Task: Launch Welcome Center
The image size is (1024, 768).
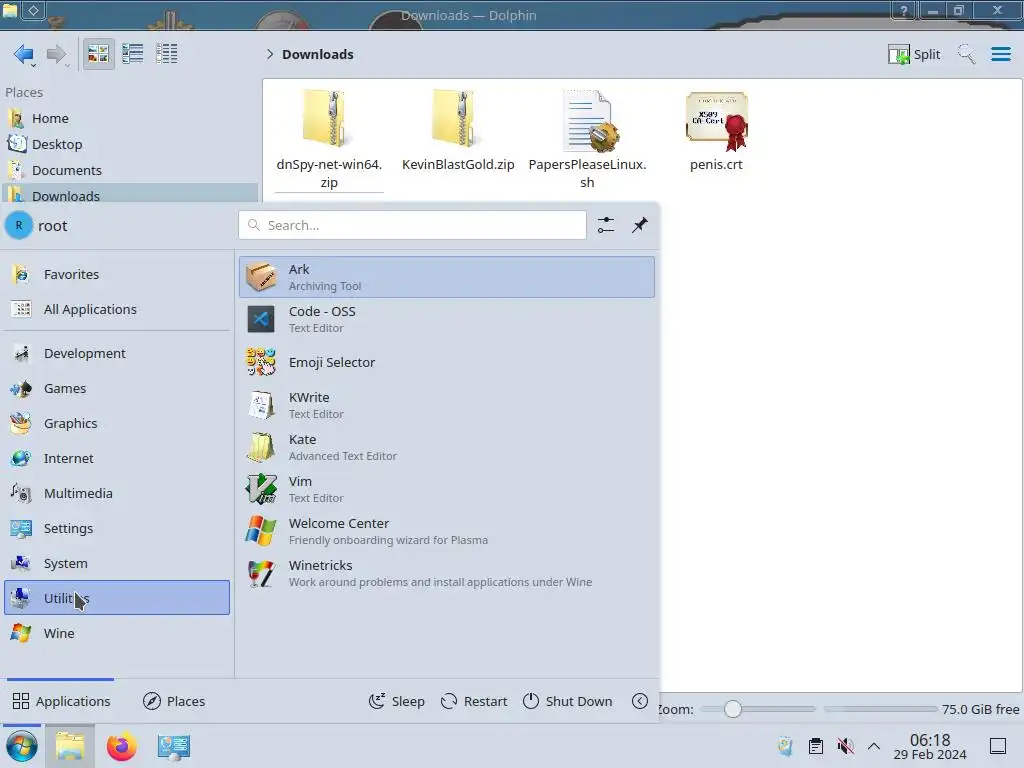Action: point(447,531)
